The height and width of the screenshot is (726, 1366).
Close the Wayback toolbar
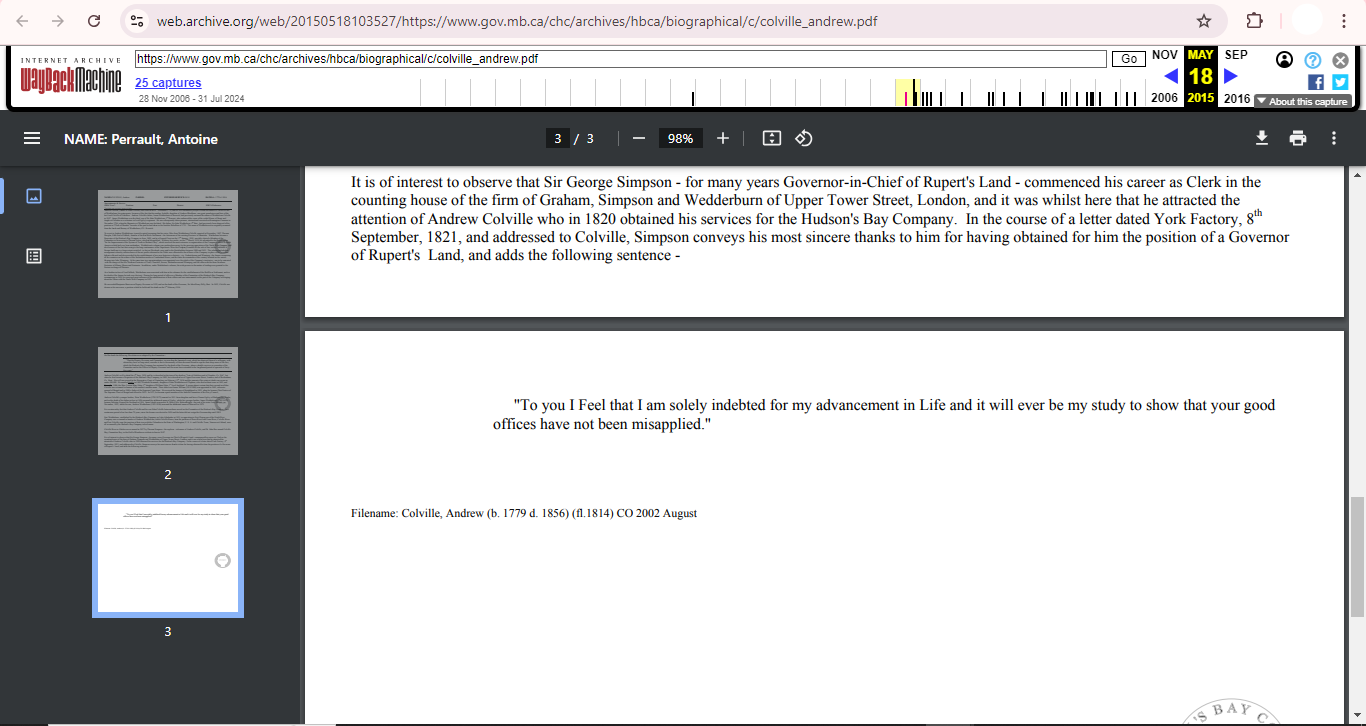coord(1341,60)
